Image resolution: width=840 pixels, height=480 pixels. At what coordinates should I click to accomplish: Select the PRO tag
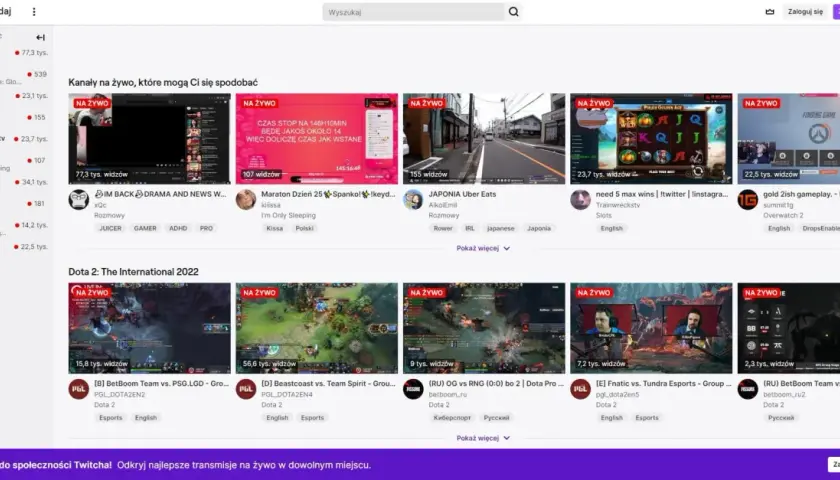206,228
